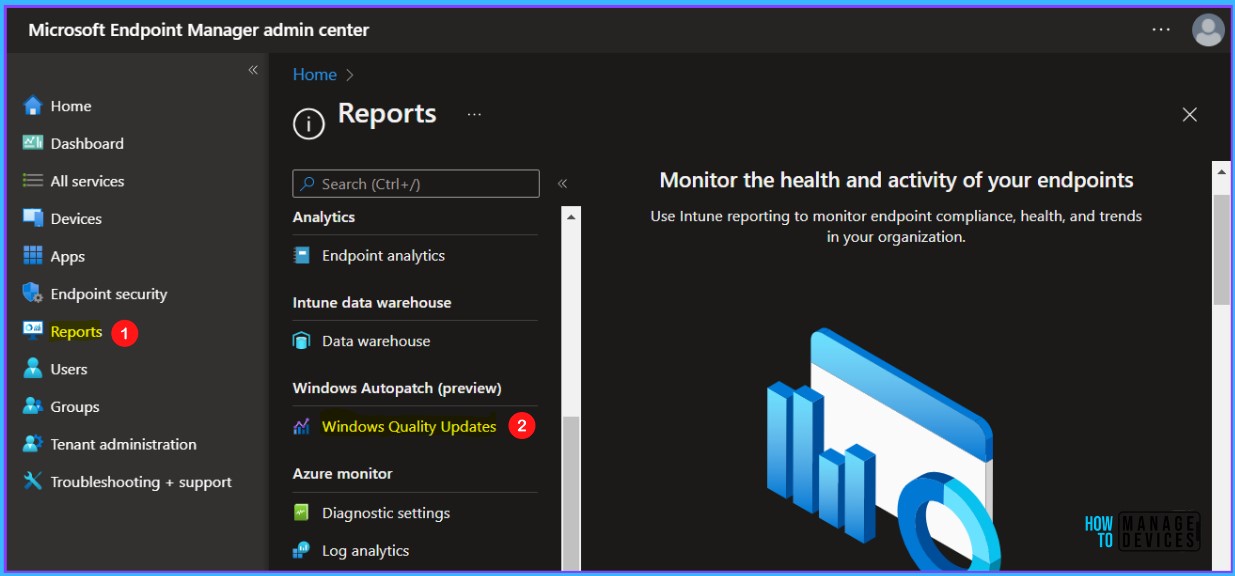1235x576 pixels.
Task: Click the Home house icon in sidebar
Action: 32,106
